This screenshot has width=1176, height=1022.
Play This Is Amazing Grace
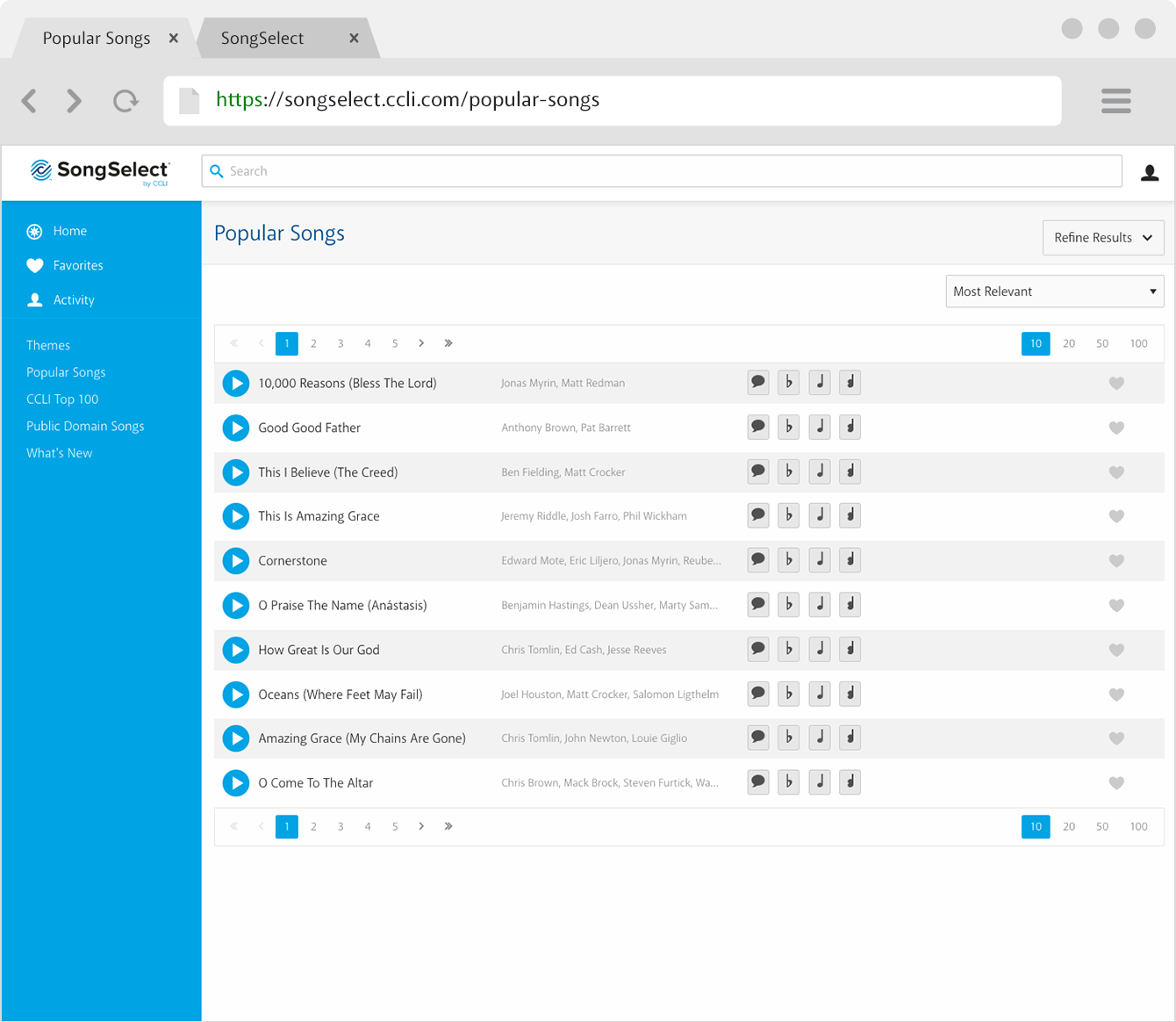click(x=236, y=516)
